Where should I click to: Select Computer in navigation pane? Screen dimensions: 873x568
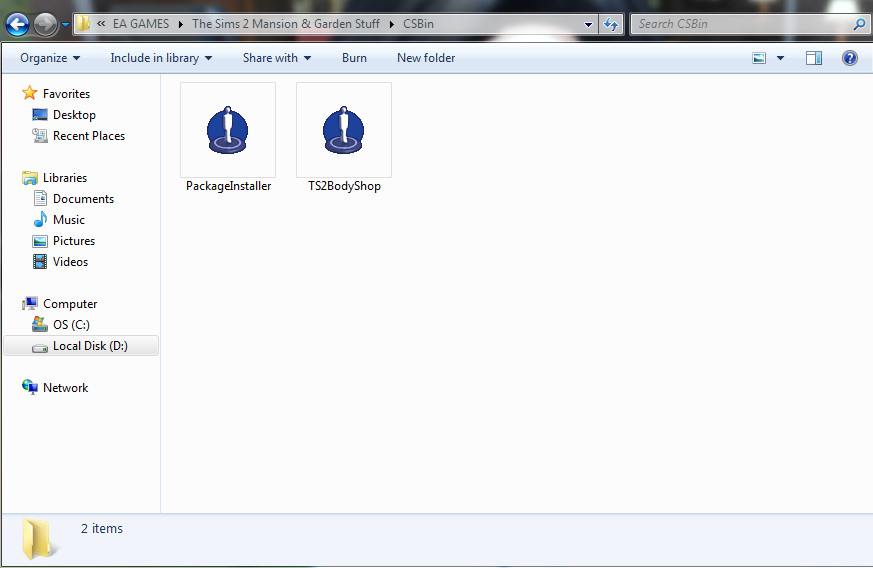[70, 304]
